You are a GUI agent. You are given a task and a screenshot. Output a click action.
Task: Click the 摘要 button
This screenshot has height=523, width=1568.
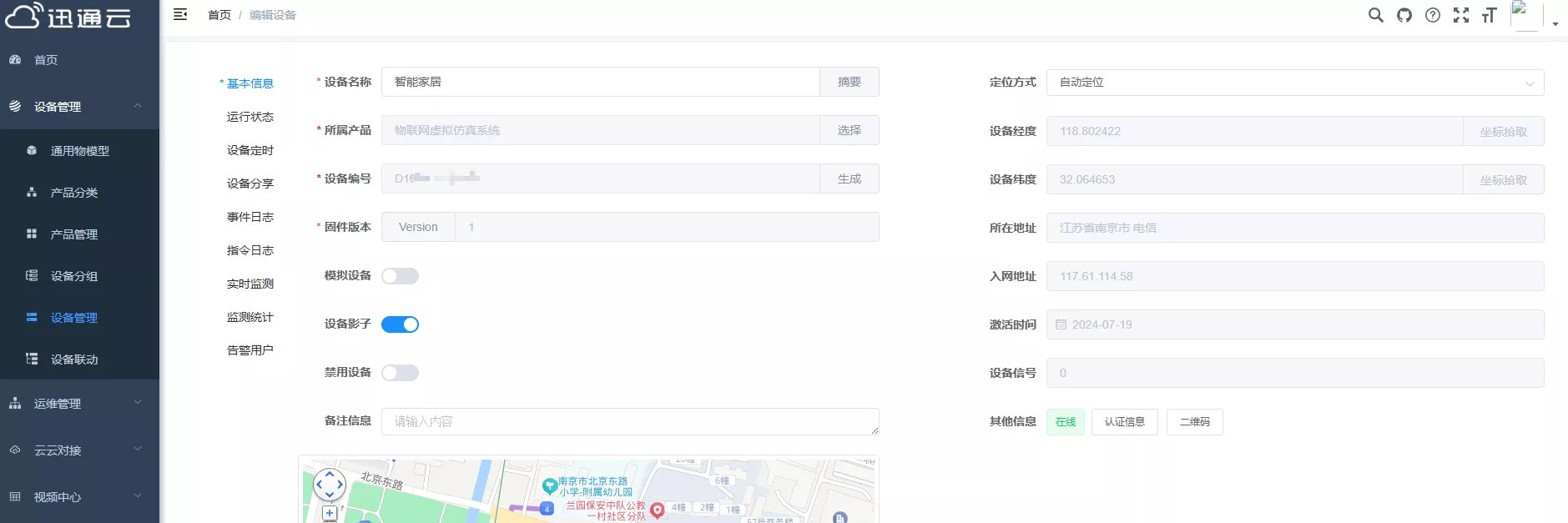click(850, 82)
